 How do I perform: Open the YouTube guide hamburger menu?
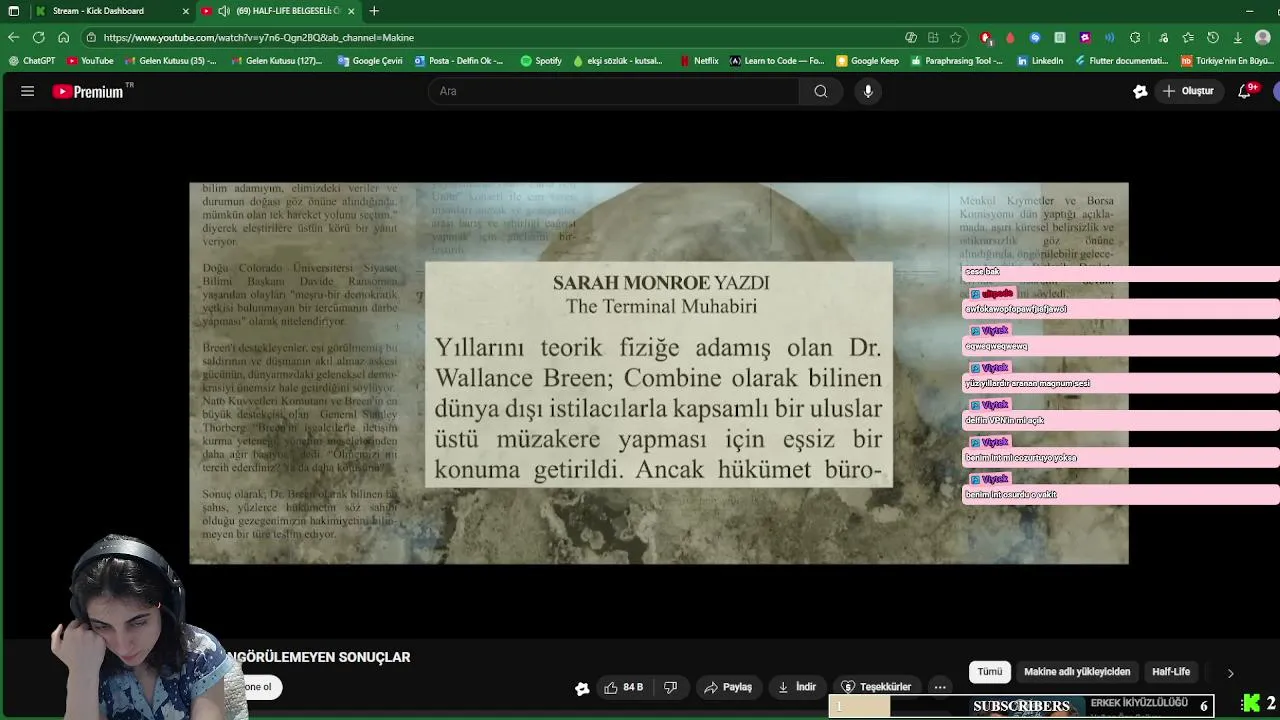pos(28,91)
